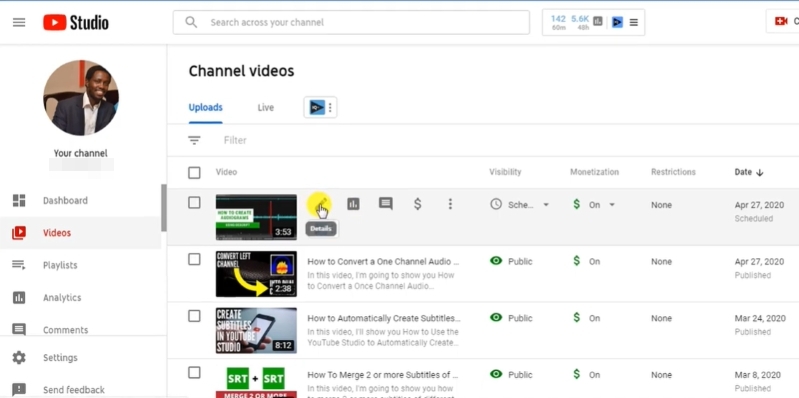Open SRT + SRT merge video thumbnail
799x398 pixels.
pyautogui.click(x=256, y=381)
